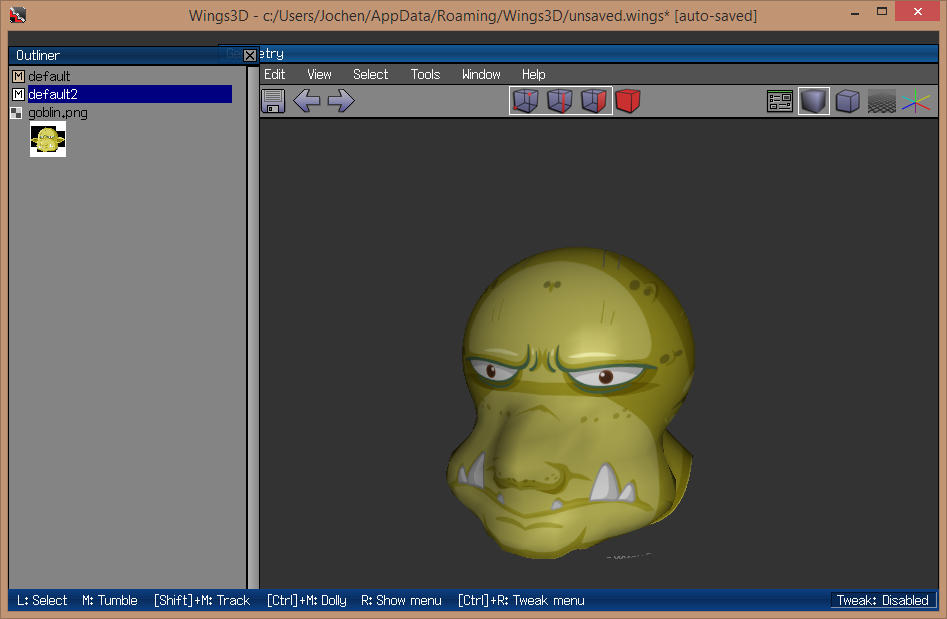This screenshot has width=947, height=619.
Task: Open the Edit menu
Action: 274,74
